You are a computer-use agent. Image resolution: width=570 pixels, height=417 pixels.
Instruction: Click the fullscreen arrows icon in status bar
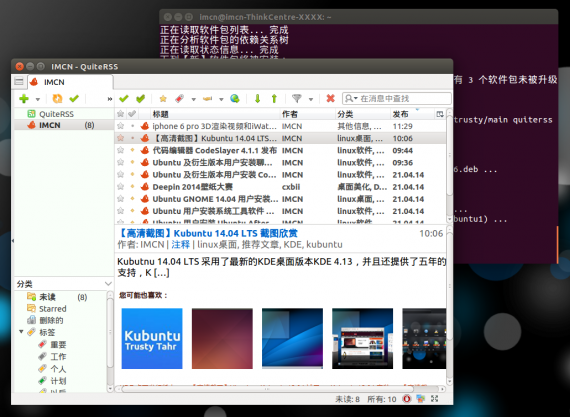[434, 399]
